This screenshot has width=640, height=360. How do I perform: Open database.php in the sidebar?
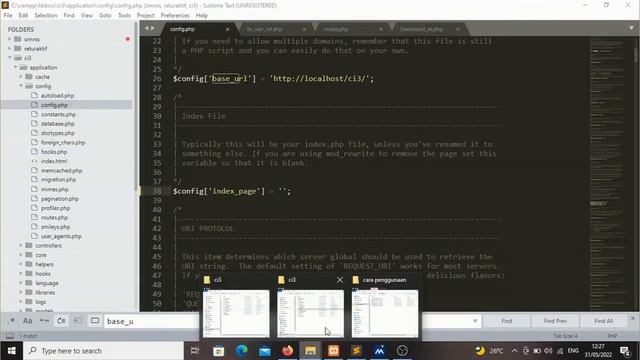(58, 124)
